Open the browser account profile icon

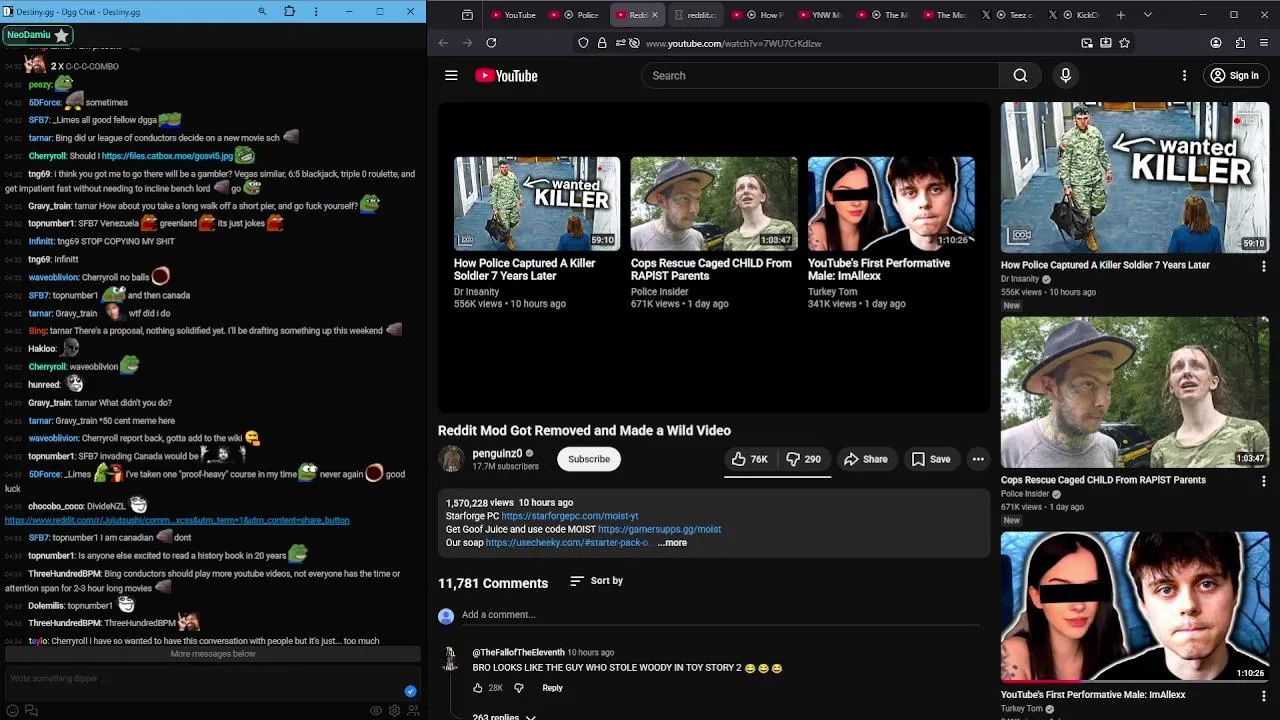coord(1216,43)
